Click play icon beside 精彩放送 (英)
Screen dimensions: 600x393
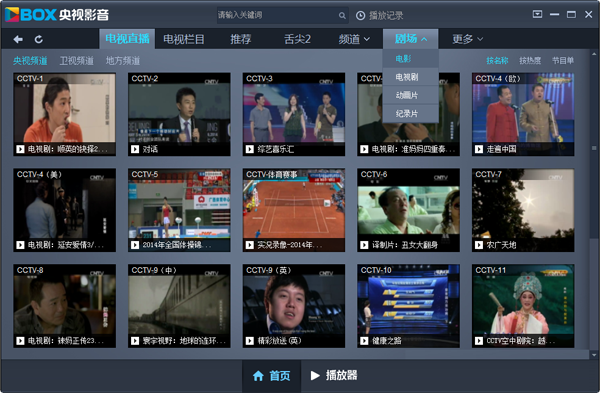(x=249, y=341)
